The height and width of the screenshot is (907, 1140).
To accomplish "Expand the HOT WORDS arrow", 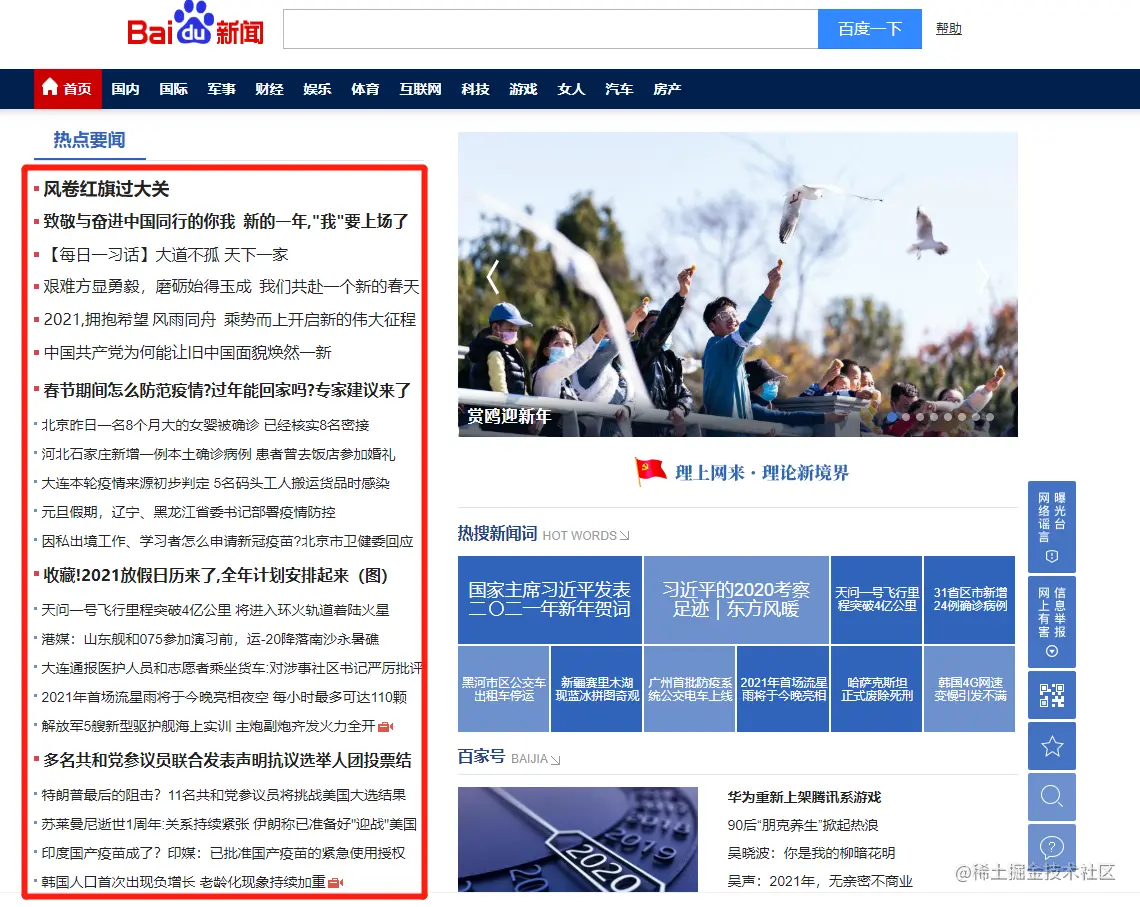I will [624, 536].
